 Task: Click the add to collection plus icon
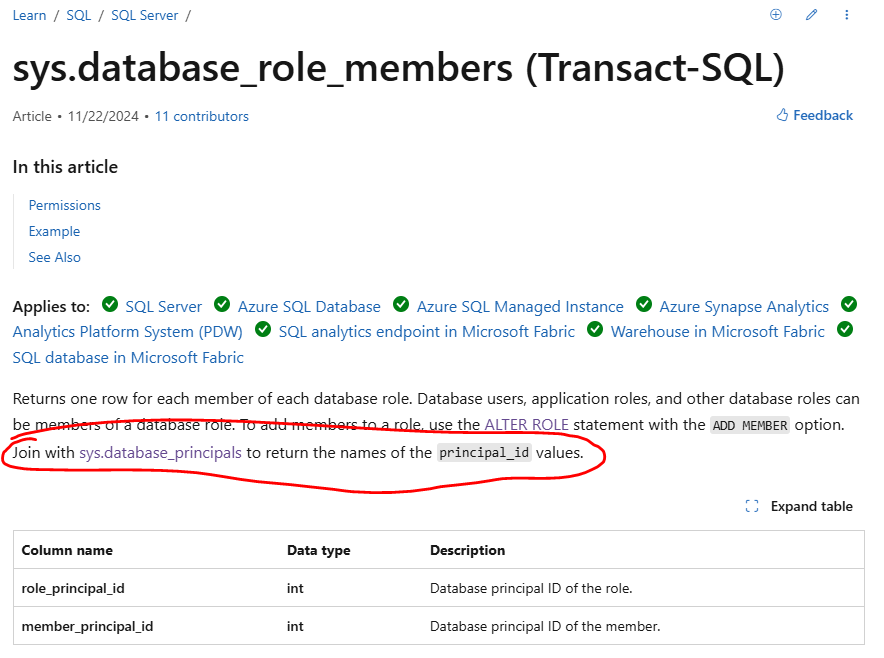[x=776, y=15]
